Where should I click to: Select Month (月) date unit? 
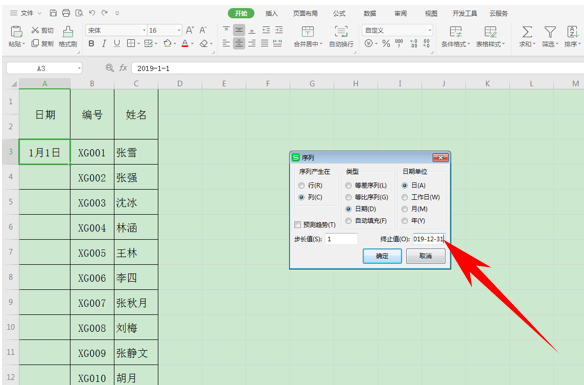404,209
